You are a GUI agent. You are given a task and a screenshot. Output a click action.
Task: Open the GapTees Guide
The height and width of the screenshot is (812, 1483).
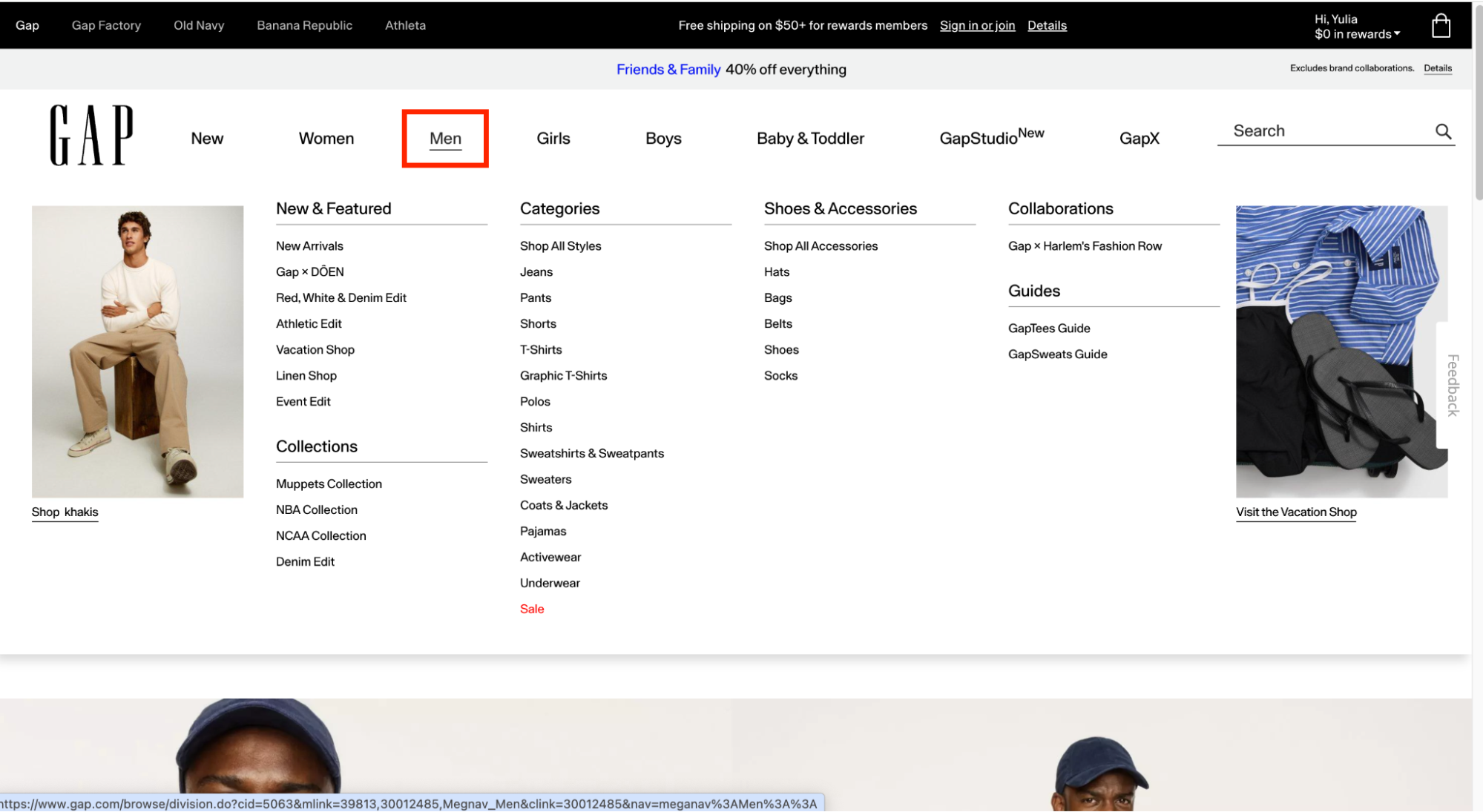1048,329
